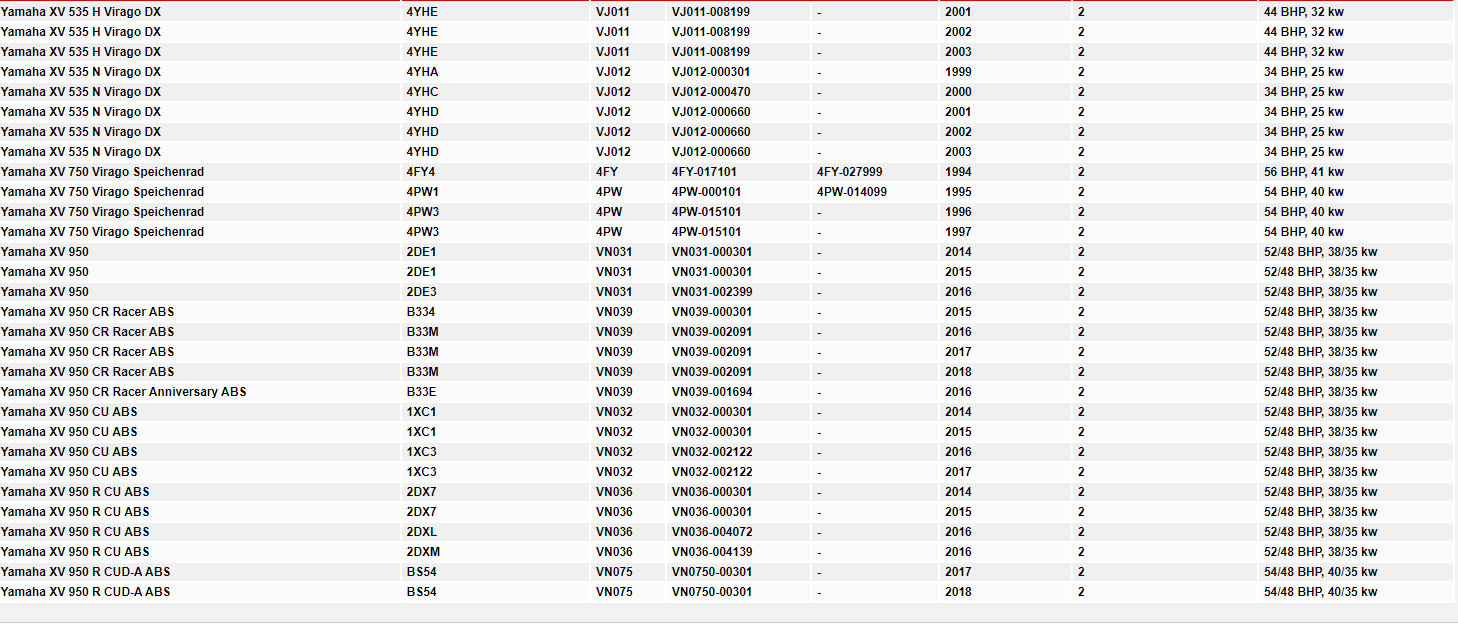Viewport: 1458px width, 624px height.
Task: Click frame number VN039-001694
Action: [x=711, y=392]
